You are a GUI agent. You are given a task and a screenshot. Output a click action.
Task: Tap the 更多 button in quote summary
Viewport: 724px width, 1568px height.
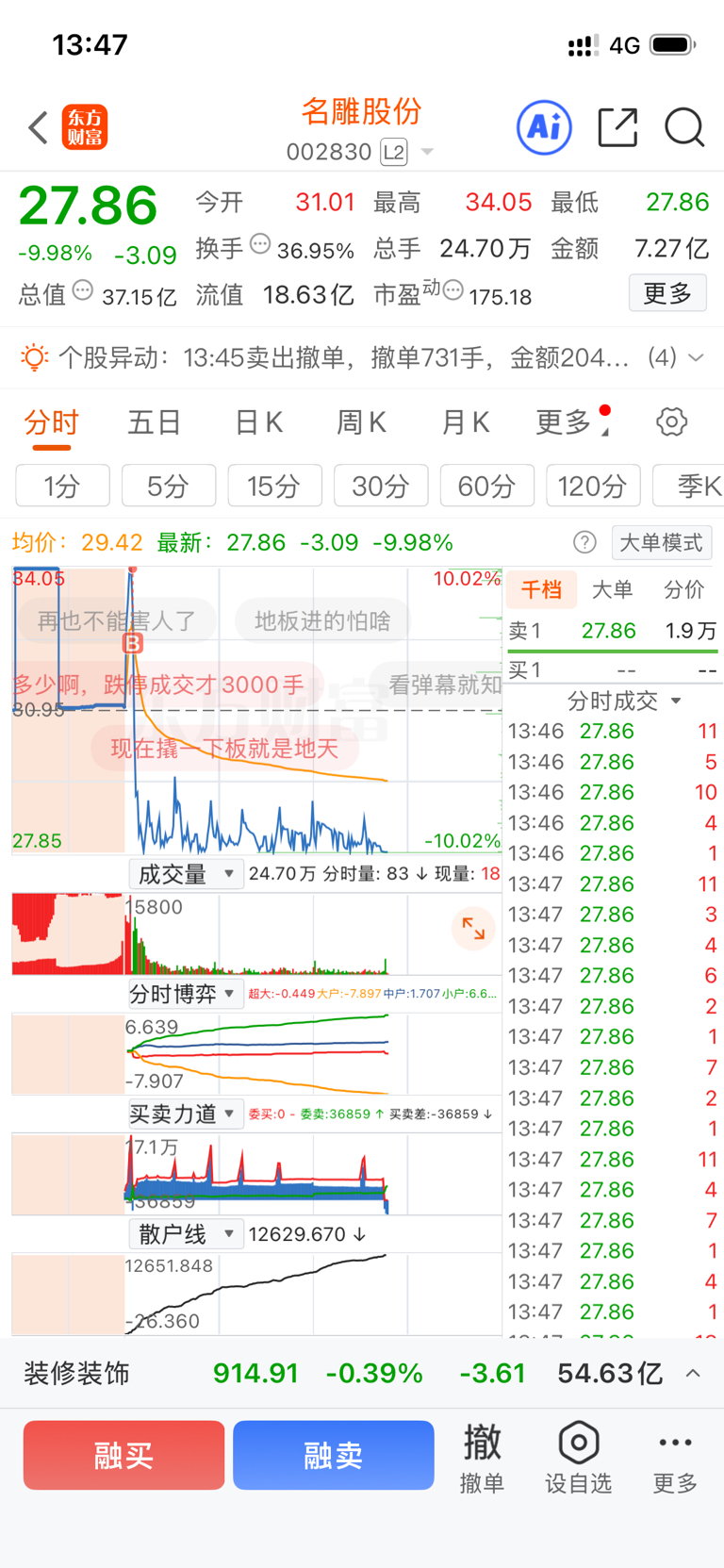[667, 293]
